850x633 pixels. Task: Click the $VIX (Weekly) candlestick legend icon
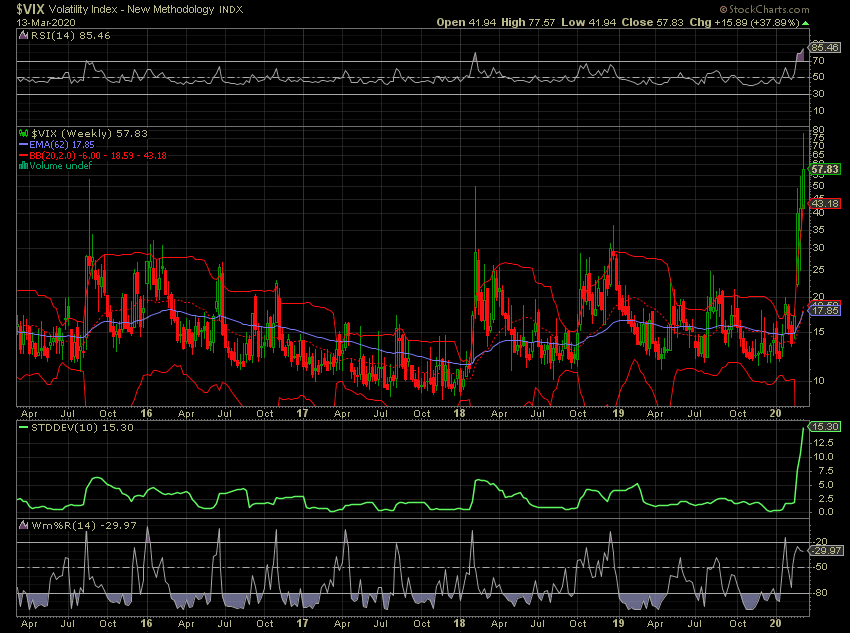coord(23,133)
